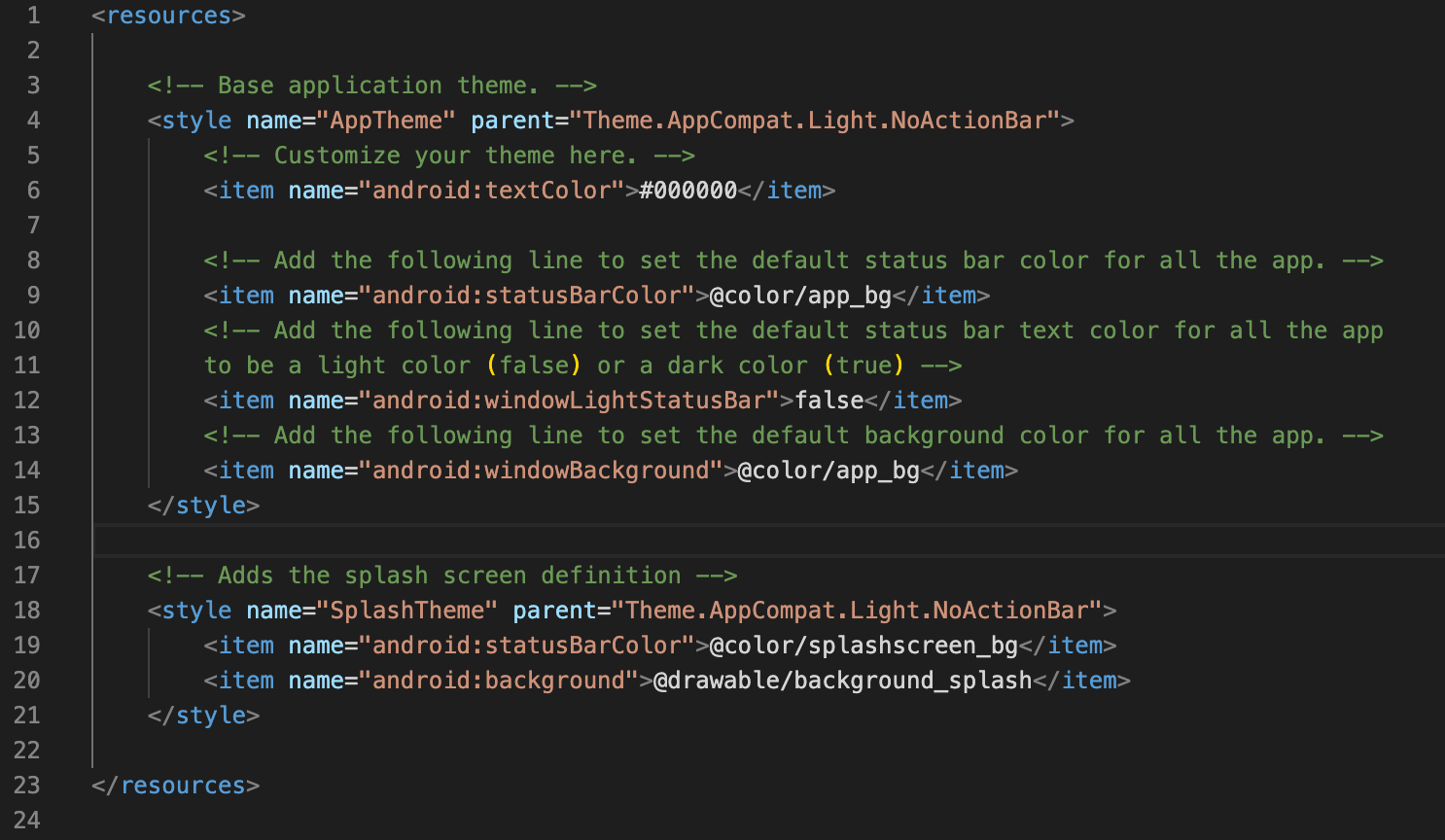Click line number 9 in the gutter
Image resolution: width=1445 pixels, height=840 pixels.
(x=33, y=296)
